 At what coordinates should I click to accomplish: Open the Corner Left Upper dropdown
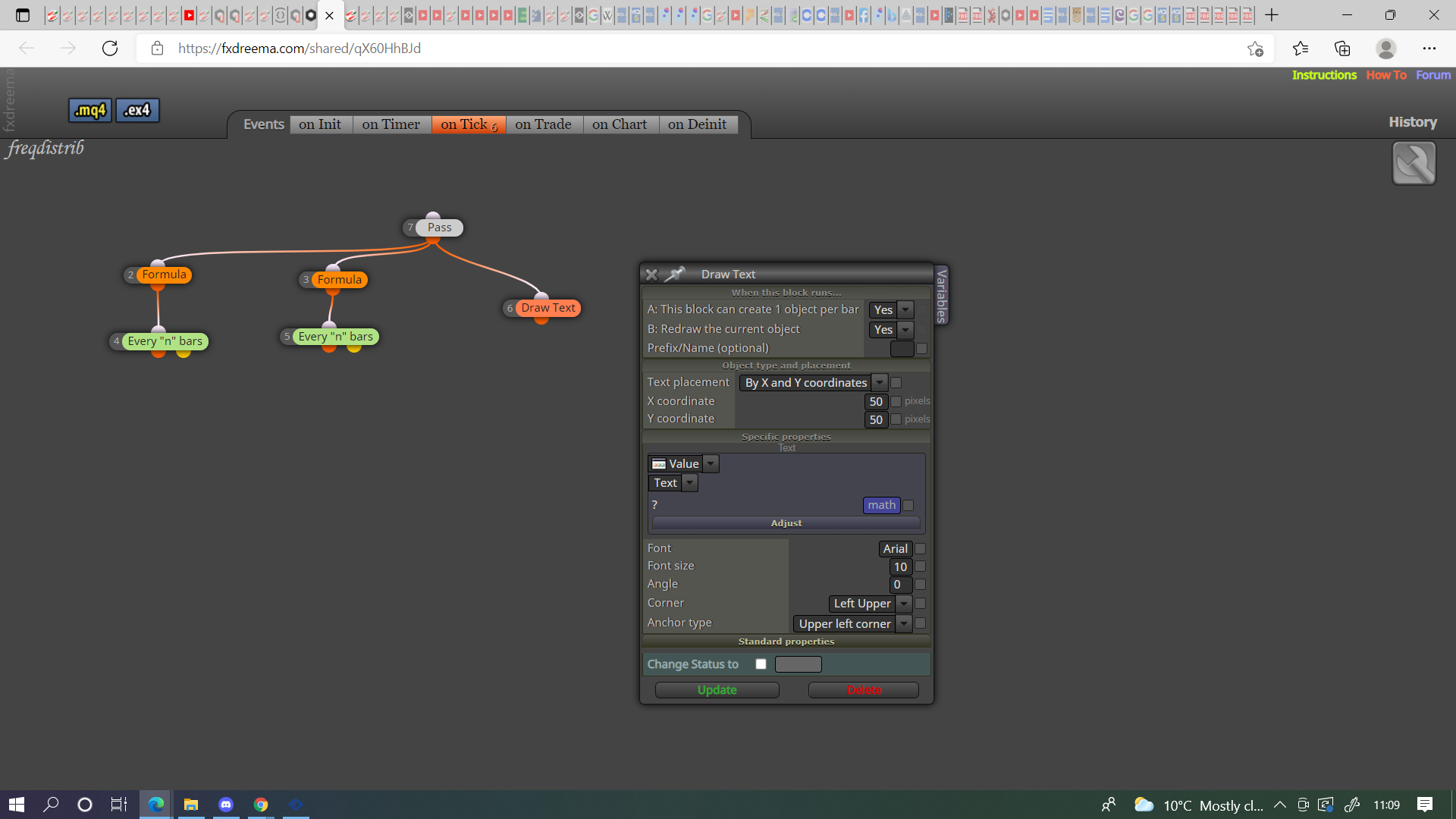pos(870,604)
